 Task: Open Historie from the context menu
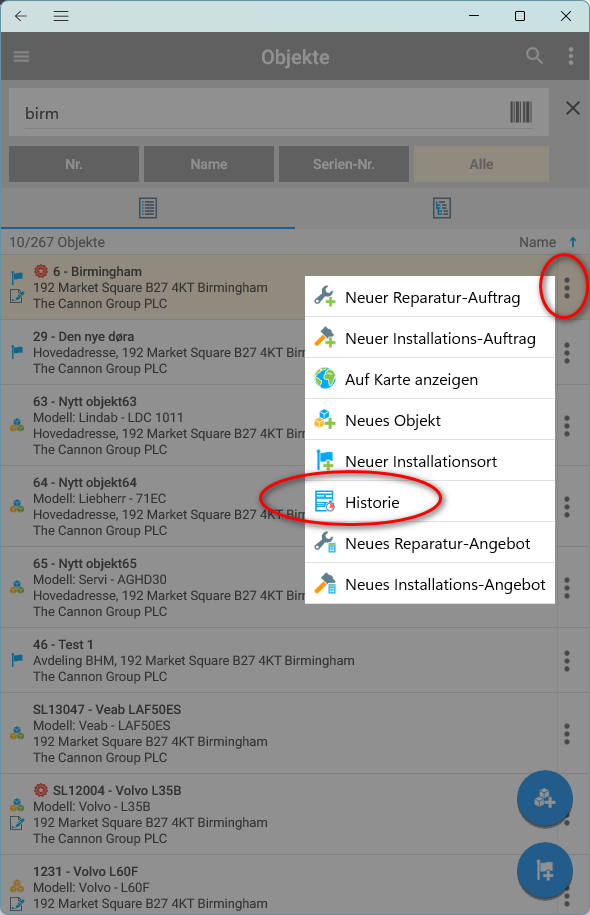pos(430,502)
